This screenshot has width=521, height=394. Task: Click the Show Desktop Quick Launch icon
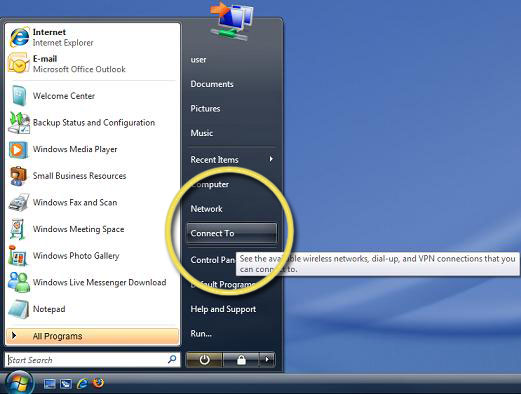(50, 384)
